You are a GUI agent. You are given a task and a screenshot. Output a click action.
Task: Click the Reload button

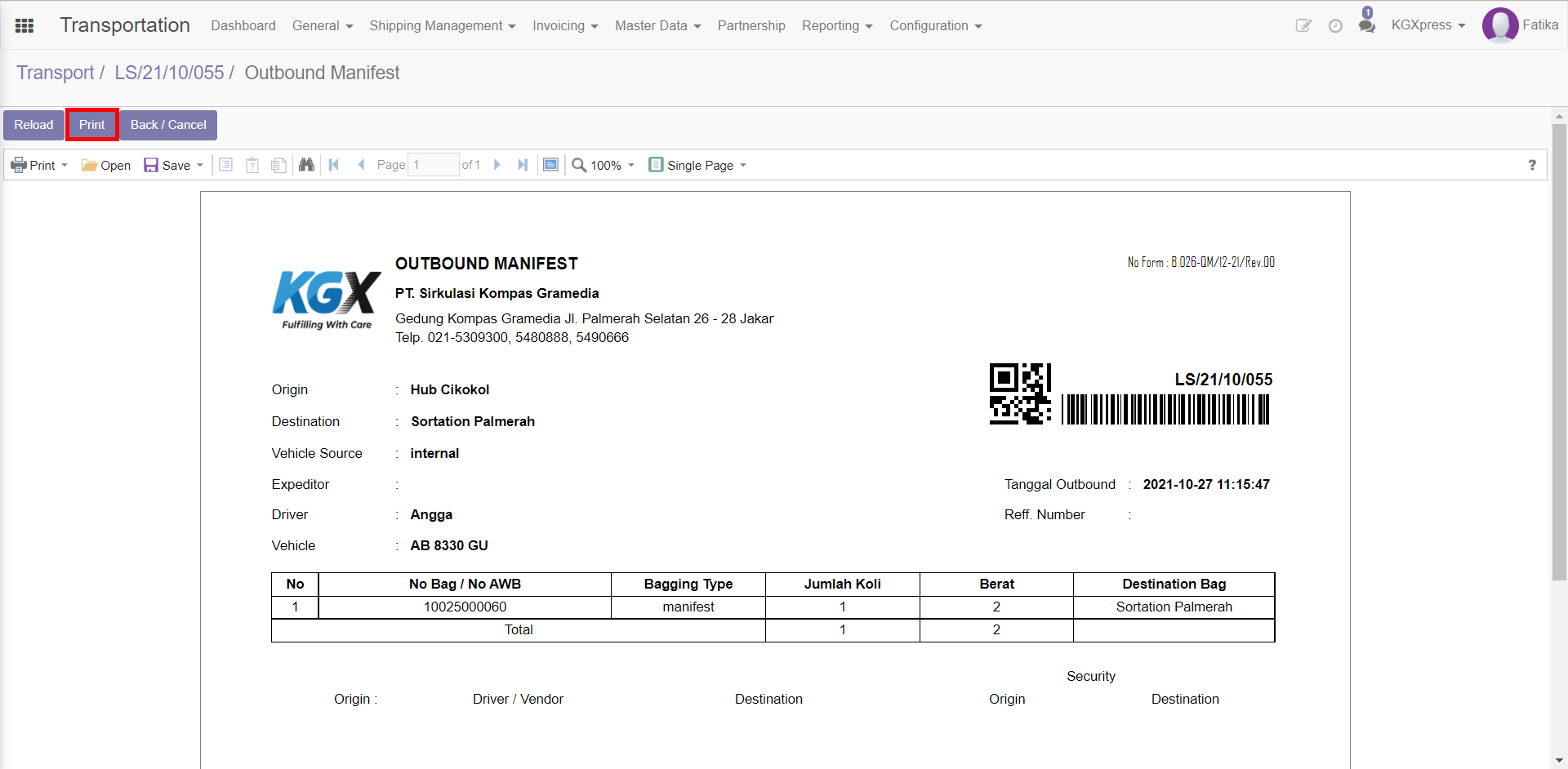pyautogui.click(x=33, y=125)
